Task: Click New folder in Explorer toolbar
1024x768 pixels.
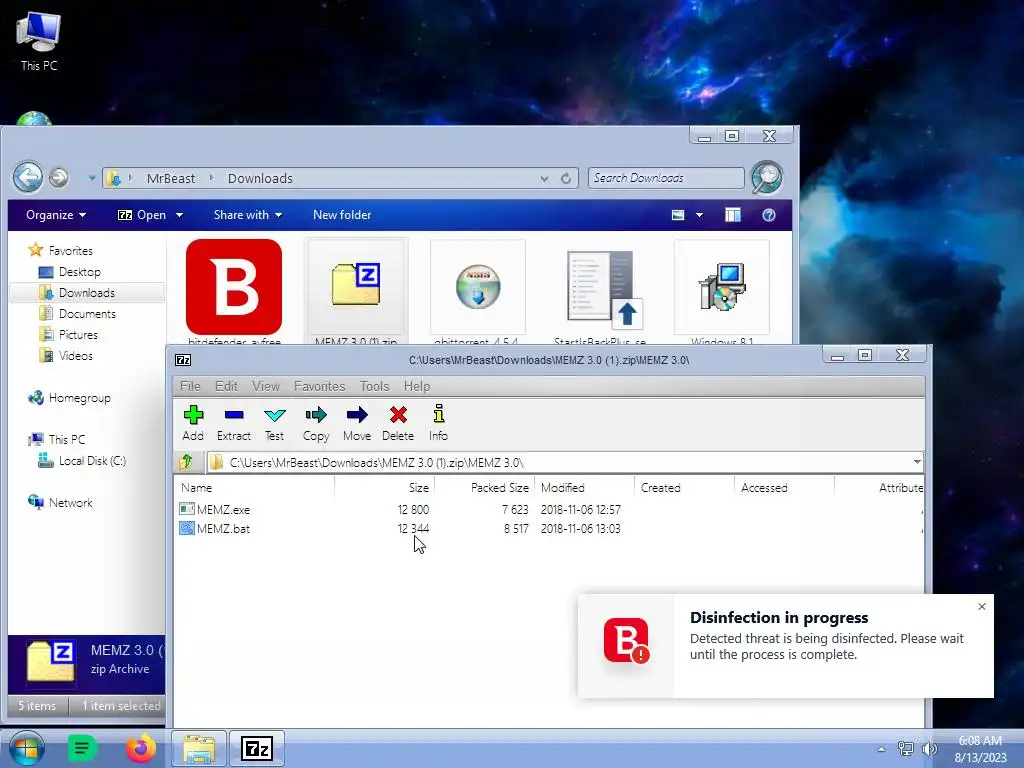Action: pos(342,215)
